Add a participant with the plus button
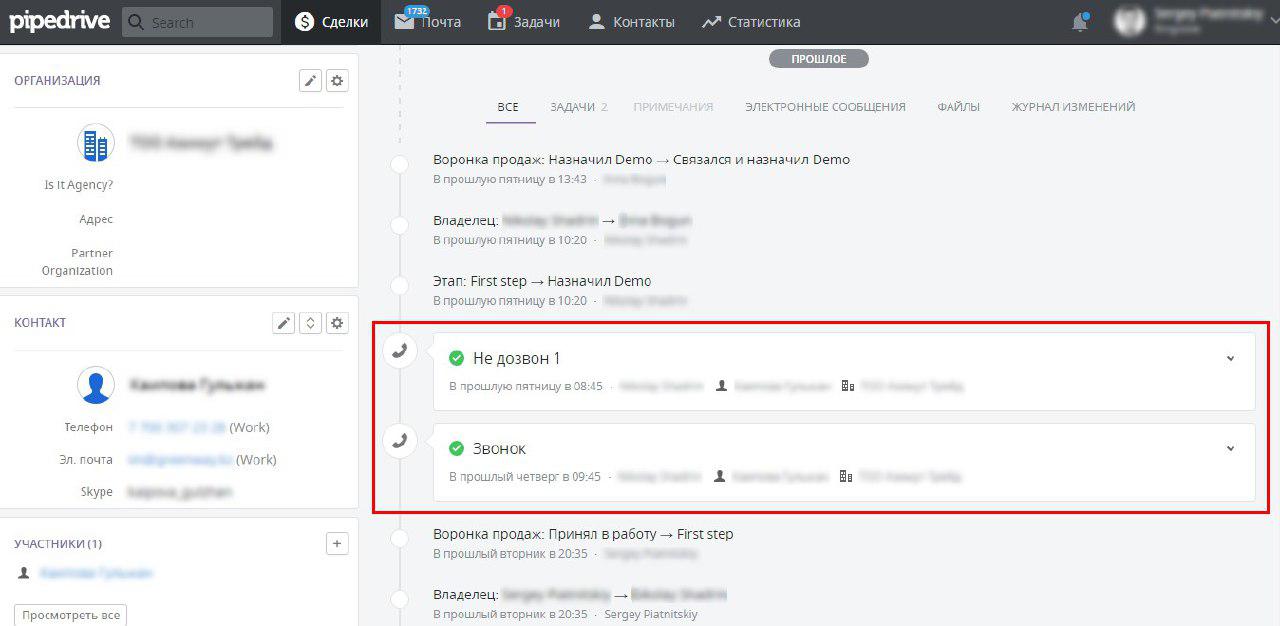 tap(337, 543)
